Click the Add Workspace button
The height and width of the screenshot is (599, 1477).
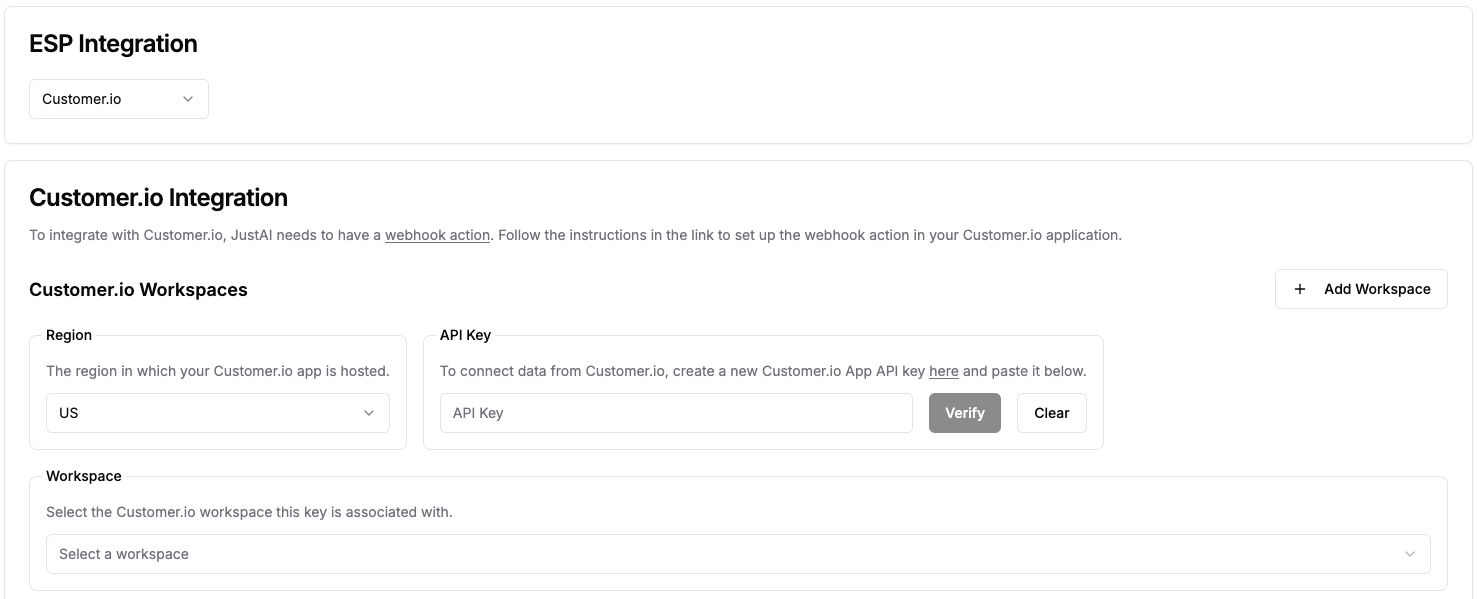pos(1361,289)
